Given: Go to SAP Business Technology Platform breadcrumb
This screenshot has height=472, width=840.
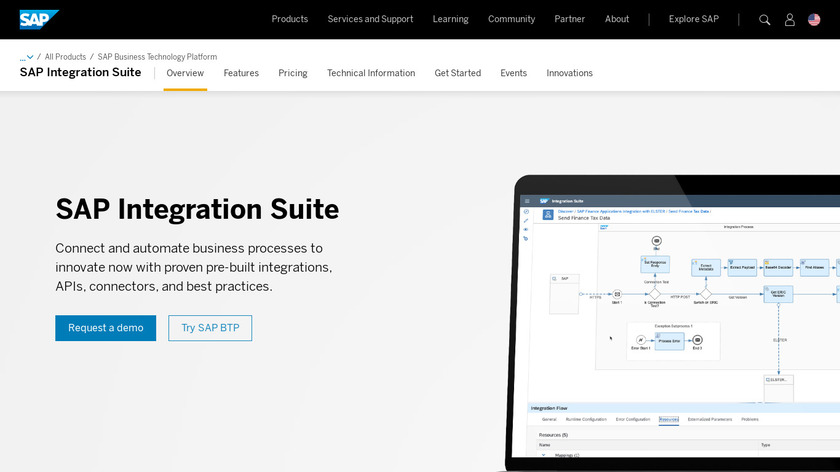Looking at the screenshot, I should coord(158,57).
